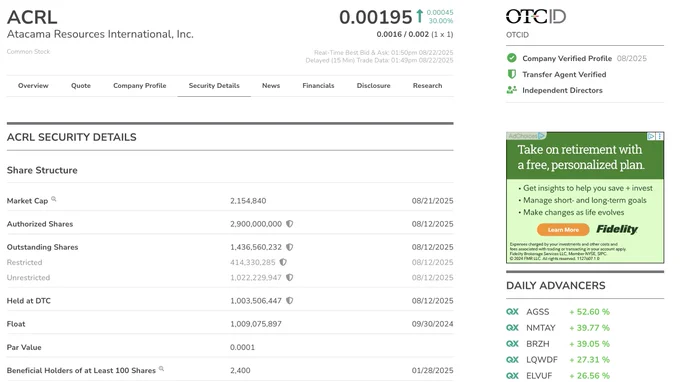Click the Float date 09/30/2024
The height and width of the screenshot is (382, 680).
click(432, 324)
